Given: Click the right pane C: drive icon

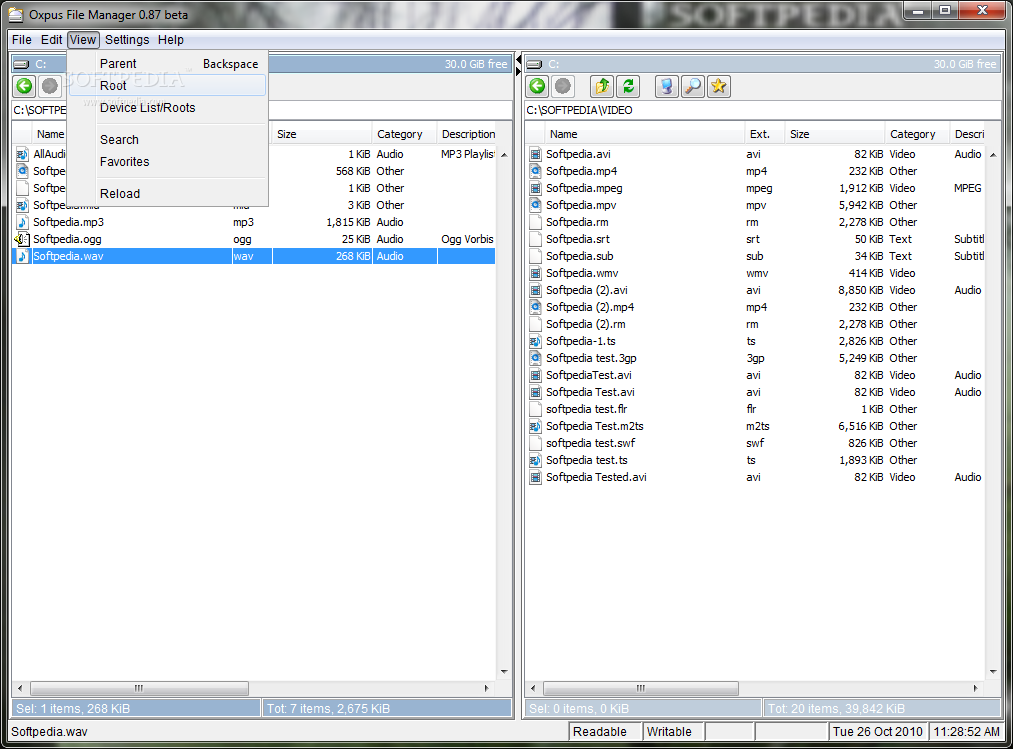Looking at the screenshot, I should pos(534,64).
